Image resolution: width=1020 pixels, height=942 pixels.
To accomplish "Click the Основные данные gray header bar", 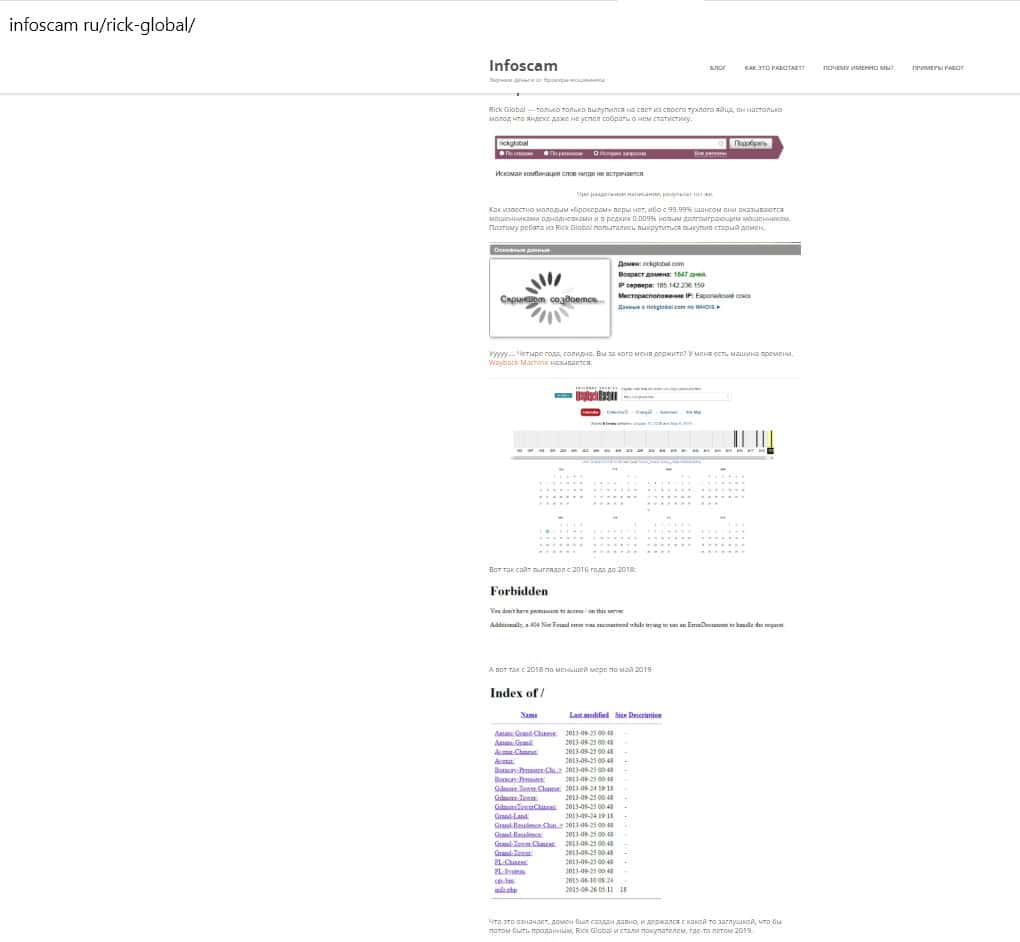I will click(x=645, y=250).
